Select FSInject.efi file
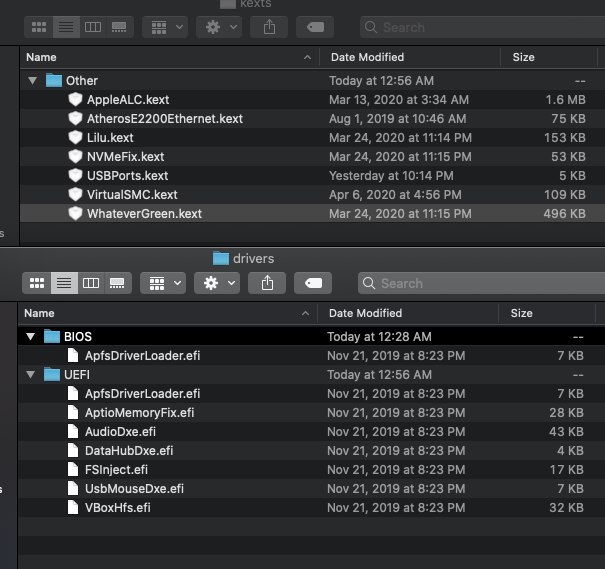Screen dimensions: 605x569 [x=311, y=469]
